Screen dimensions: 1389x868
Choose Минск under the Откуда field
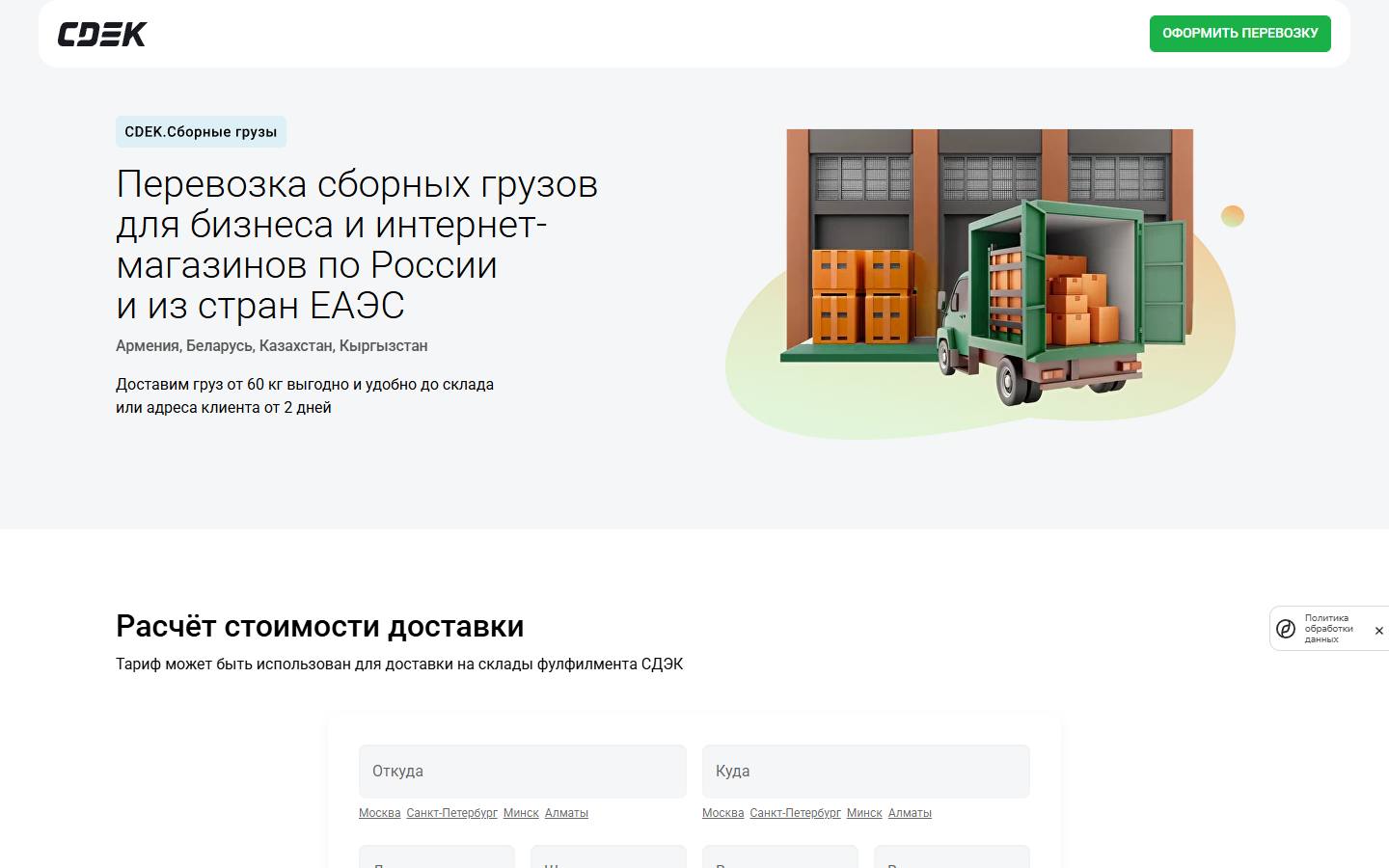click(521, 813)
